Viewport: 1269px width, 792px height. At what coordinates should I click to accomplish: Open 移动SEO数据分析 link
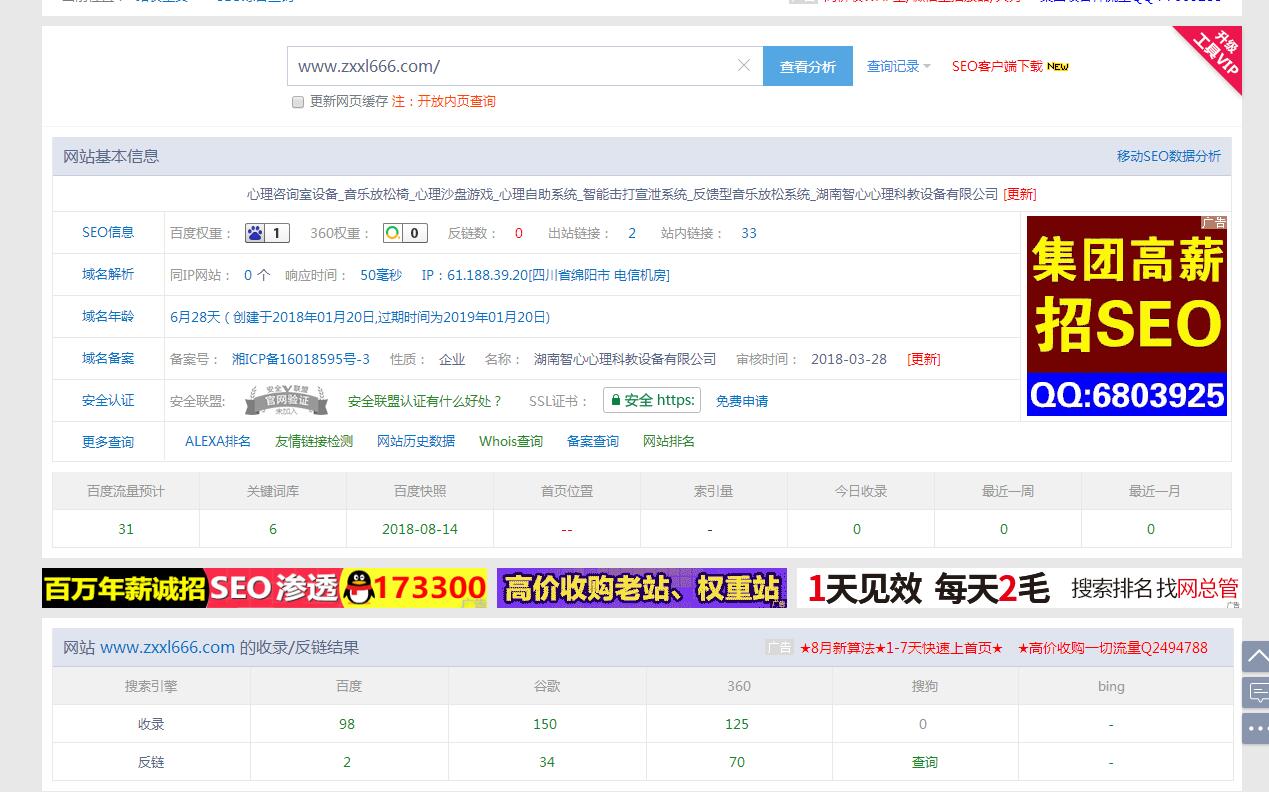point(1169,156)
